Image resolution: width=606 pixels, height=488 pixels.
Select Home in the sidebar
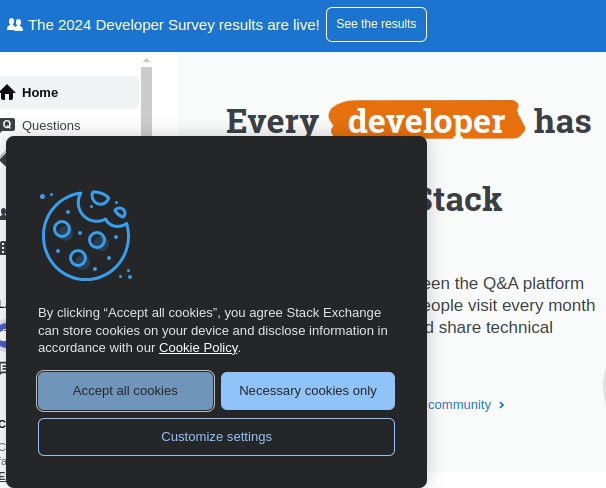click(69, 92)
